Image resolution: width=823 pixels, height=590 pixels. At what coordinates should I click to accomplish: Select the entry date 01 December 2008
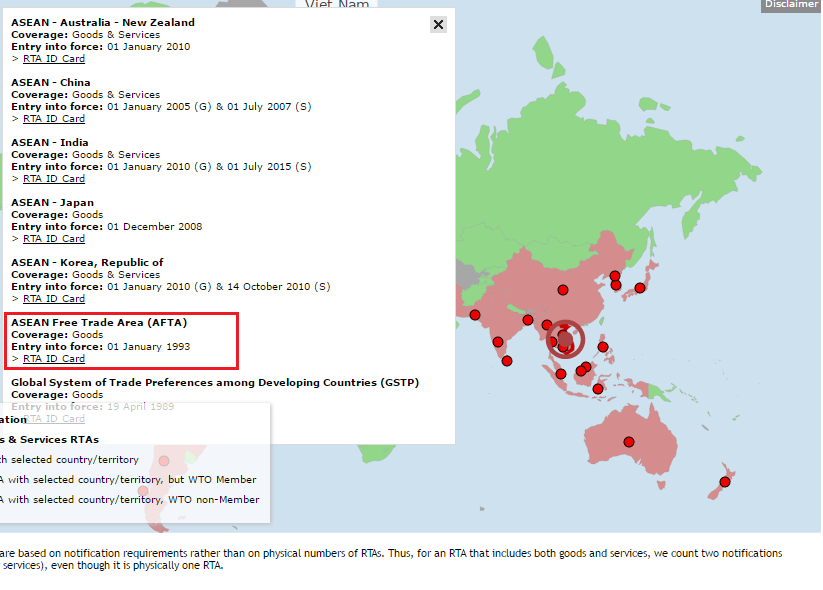(x=155, y=227)
